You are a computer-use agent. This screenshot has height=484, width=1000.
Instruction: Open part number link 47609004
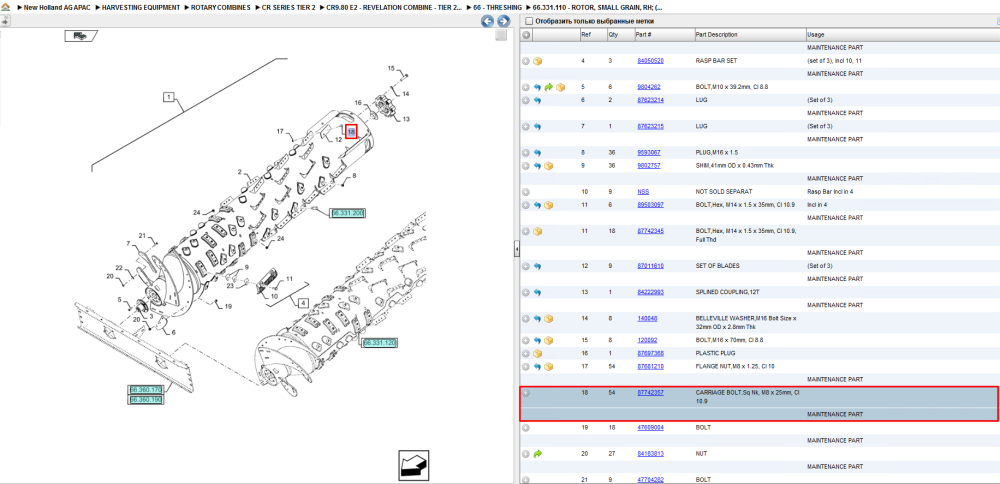click(x=651, y=428)
